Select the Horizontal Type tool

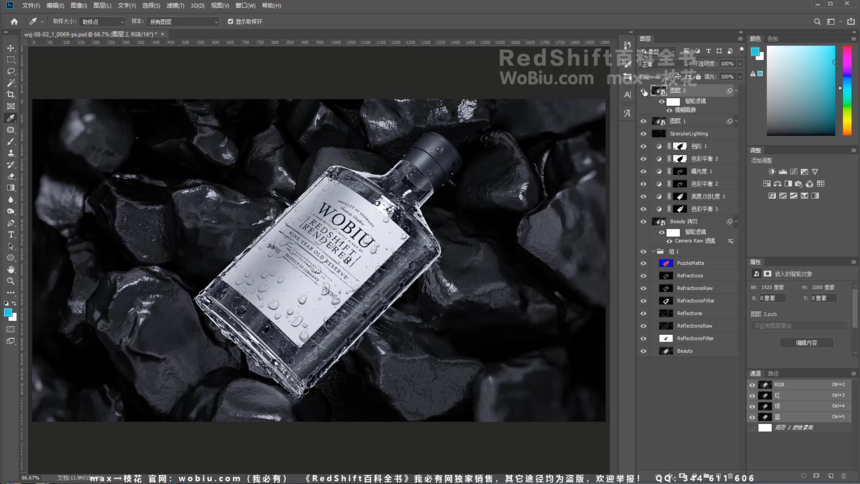tap(10, 234)
